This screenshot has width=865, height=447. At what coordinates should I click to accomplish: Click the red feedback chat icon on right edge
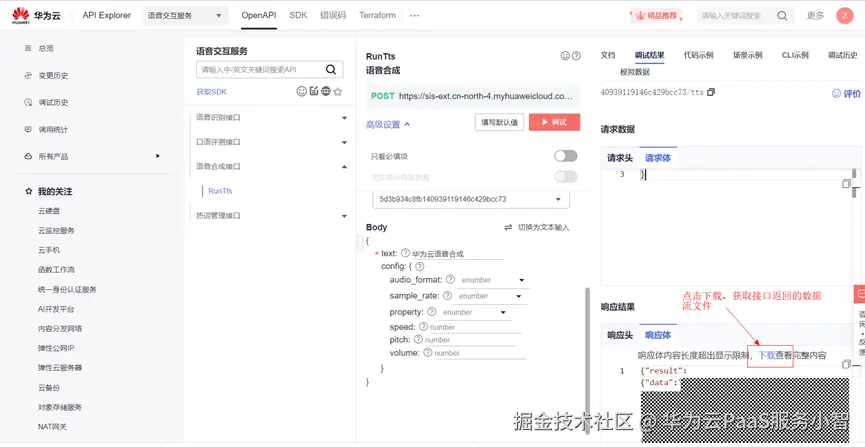(x=859, y=295)
